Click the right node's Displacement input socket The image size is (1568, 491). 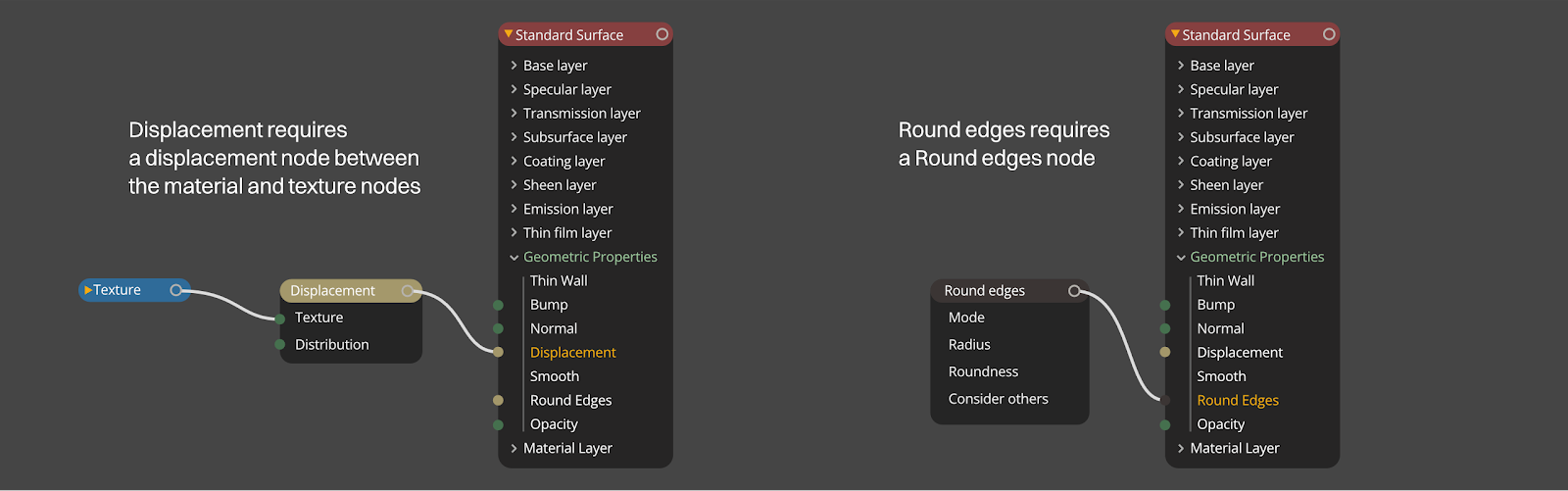(x=1165, y=352)
